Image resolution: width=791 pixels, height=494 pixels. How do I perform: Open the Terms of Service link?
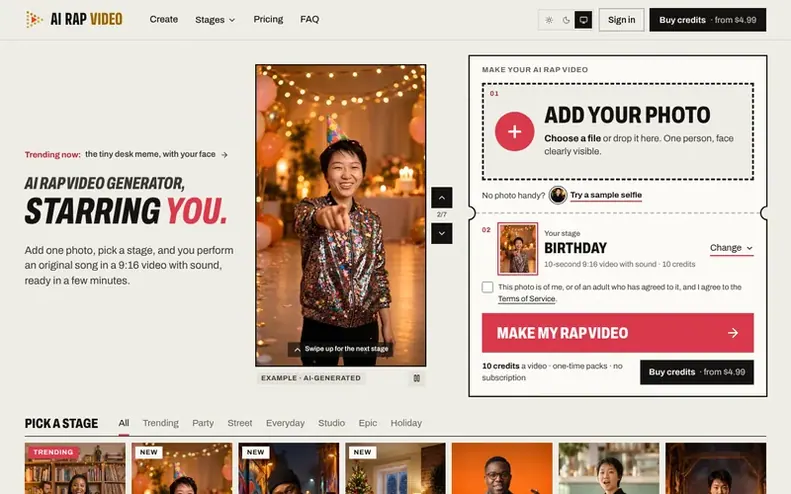point(527,299)
